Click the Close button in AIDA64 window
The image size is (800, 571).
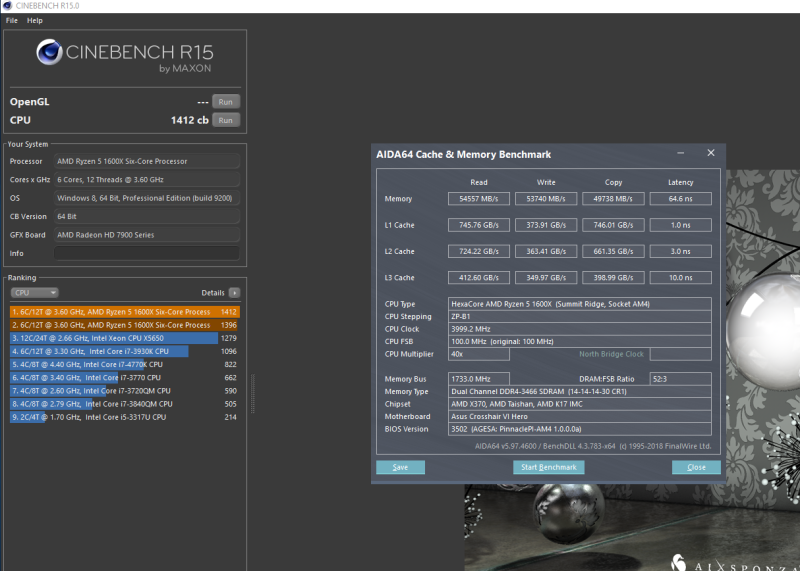click(x=696, y=467)
